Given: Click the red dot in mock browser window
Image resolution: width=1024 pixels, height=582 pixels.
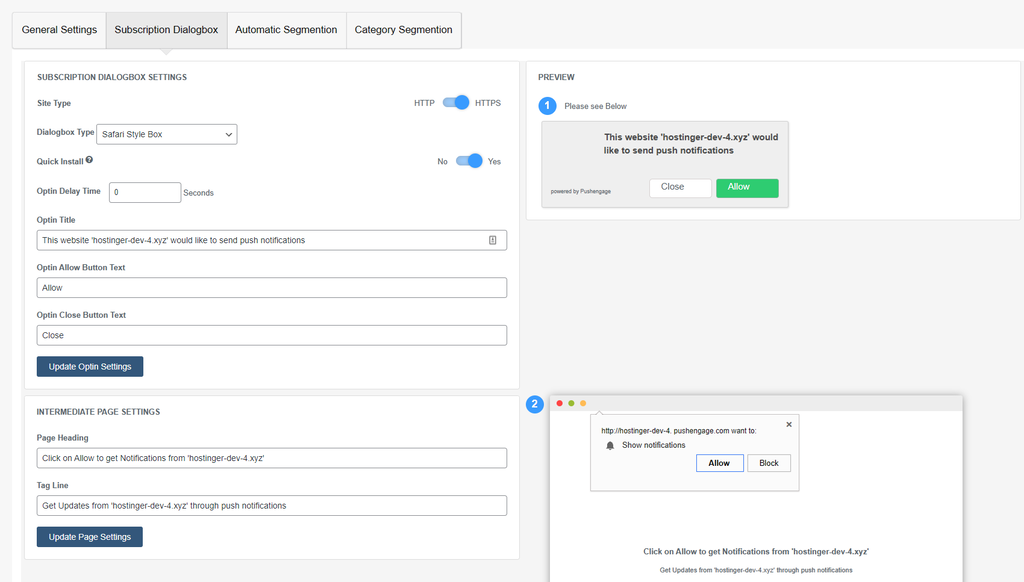Looking at the screenshot, I should 559,403.
